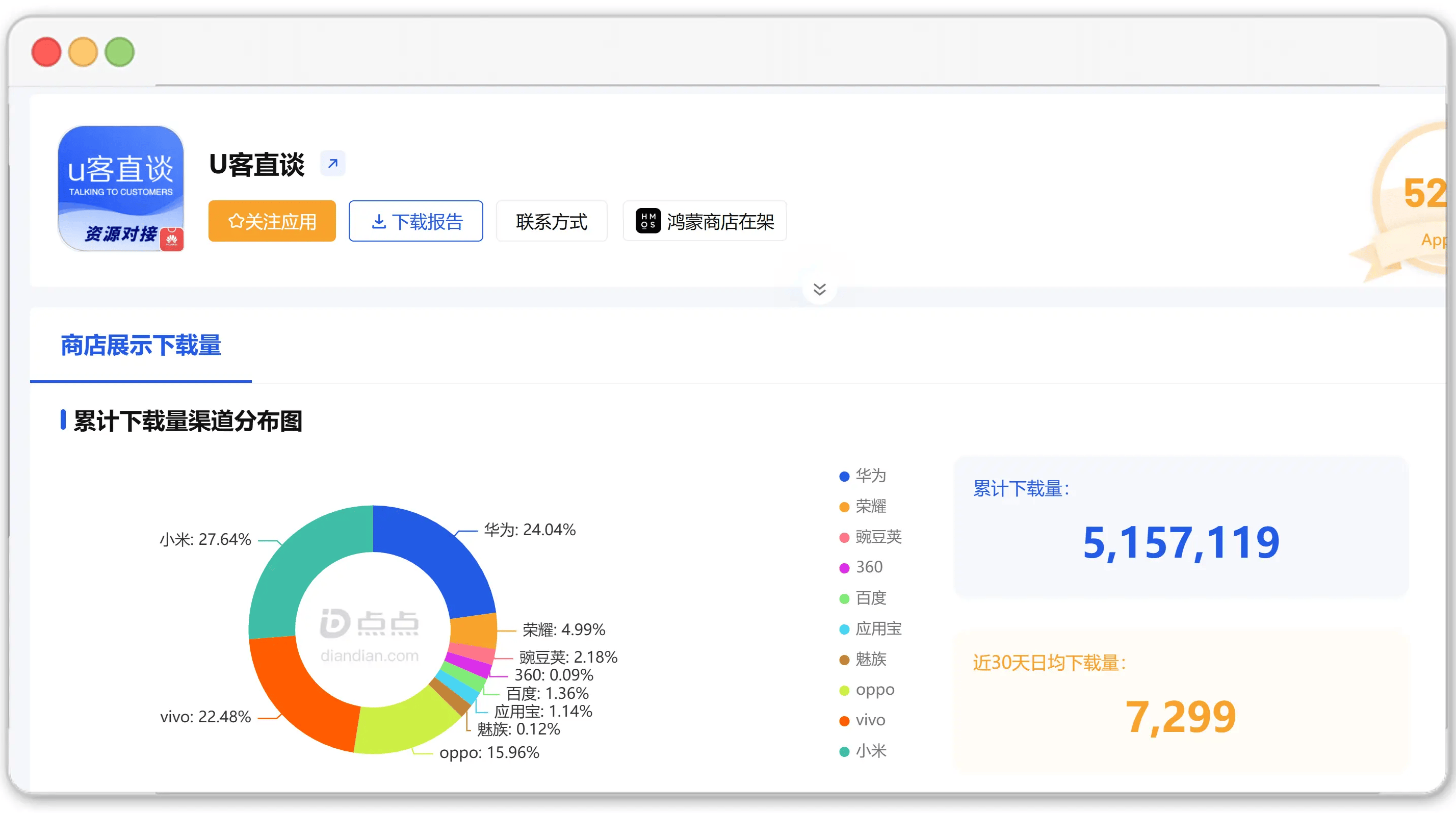
Task: Click the 百度: 1.36% chart label
Action: pos(547,693)
